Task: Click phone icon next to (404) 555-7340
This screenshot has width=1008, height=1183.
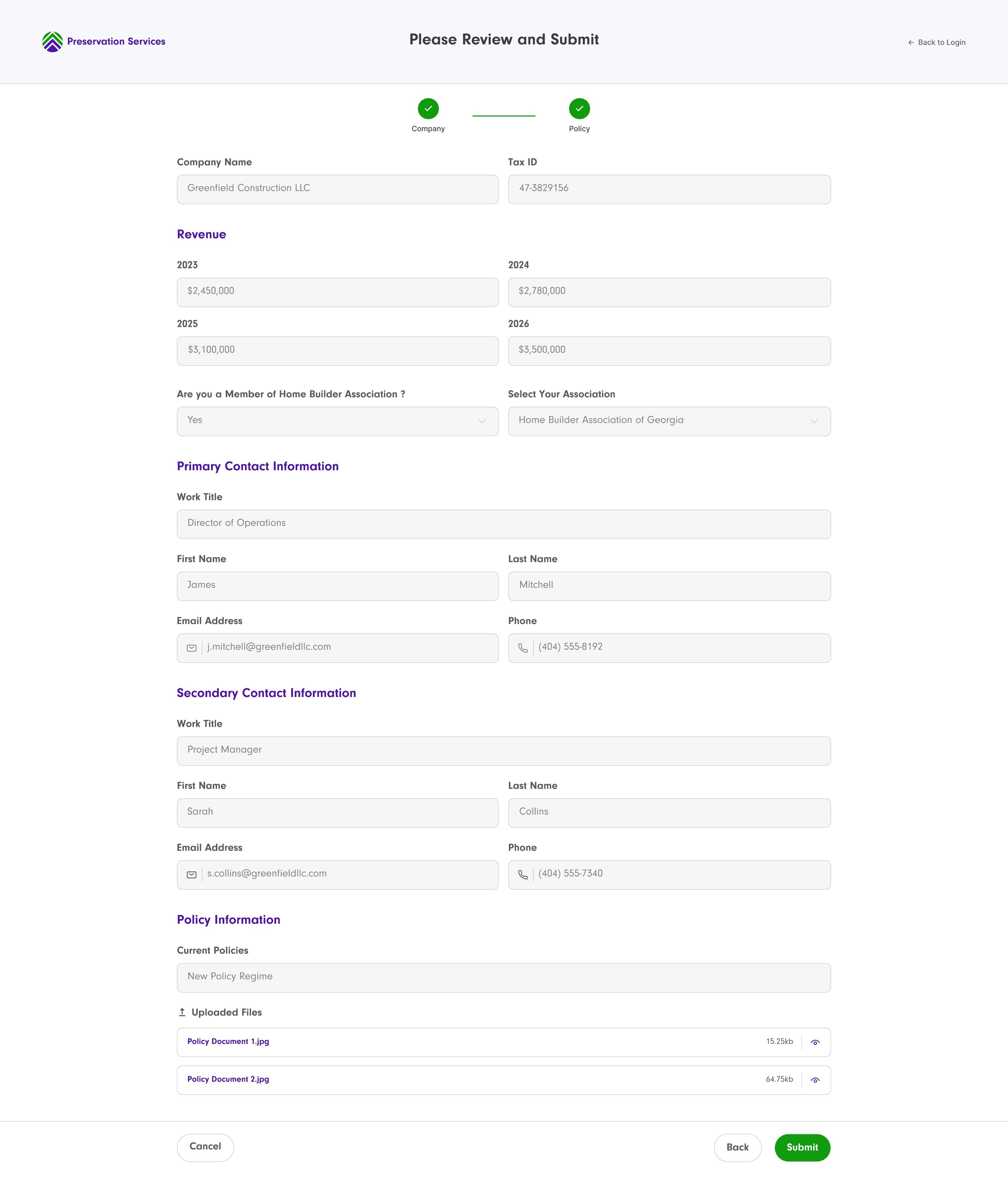Action: pyautogui.click(x=523, y=875)
